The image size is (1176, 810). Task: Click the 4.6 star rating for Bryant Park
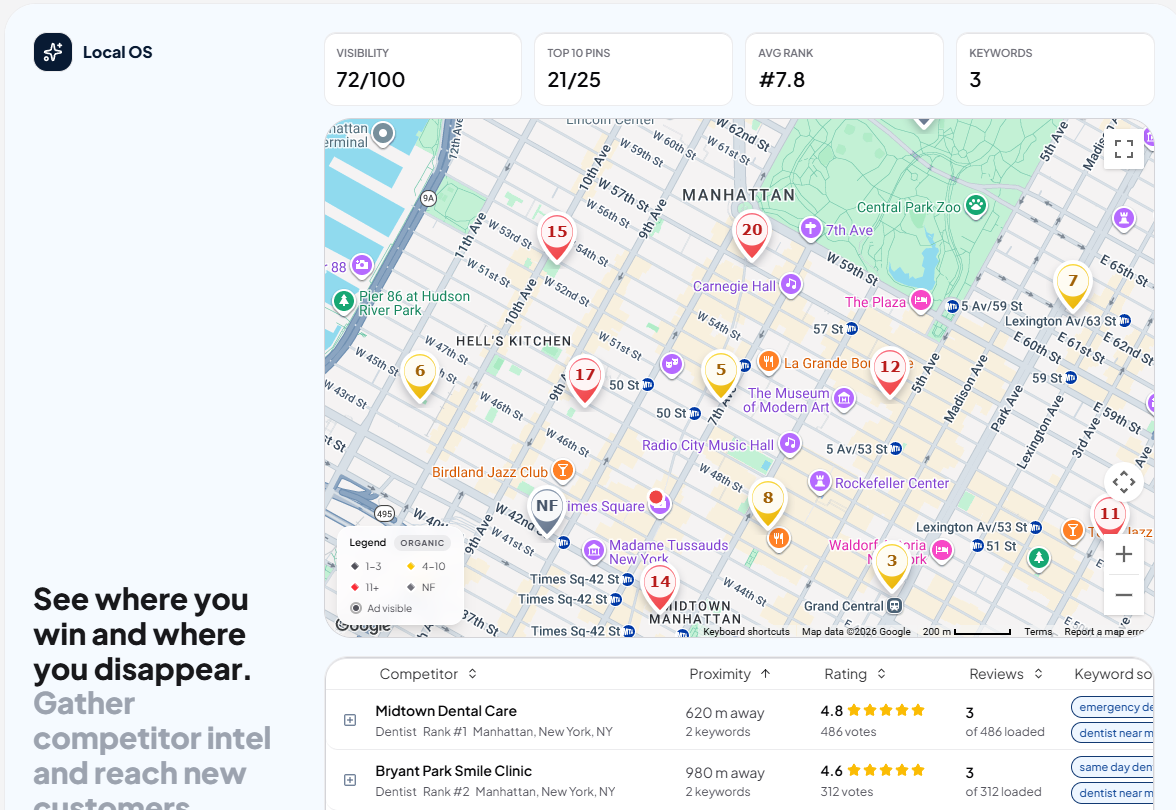tap(873, 770)
